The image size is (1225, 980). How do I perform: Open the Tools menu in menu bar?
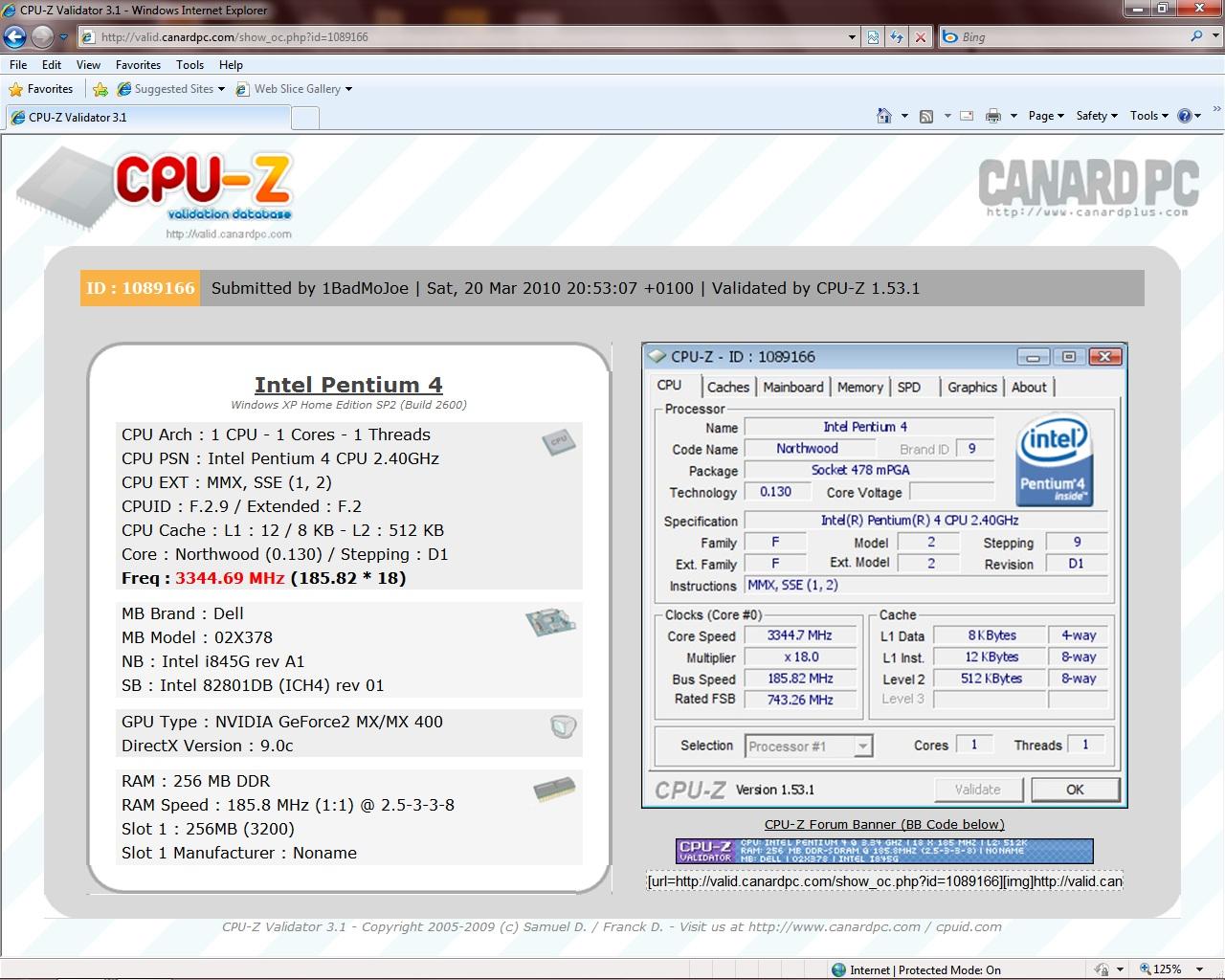pyautogui.click(x=189, y=65)
